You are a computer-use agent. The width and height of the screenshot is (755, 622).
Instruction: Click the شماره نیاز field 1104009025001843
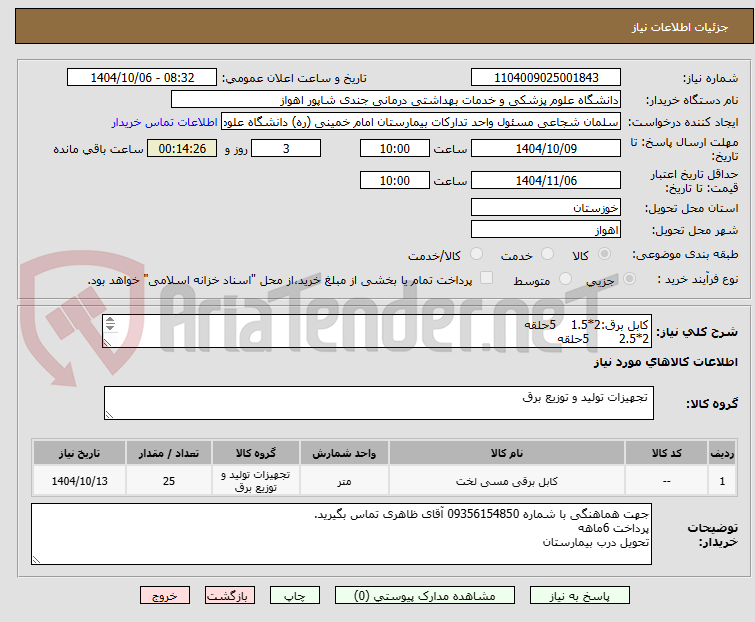click(546, 78)
